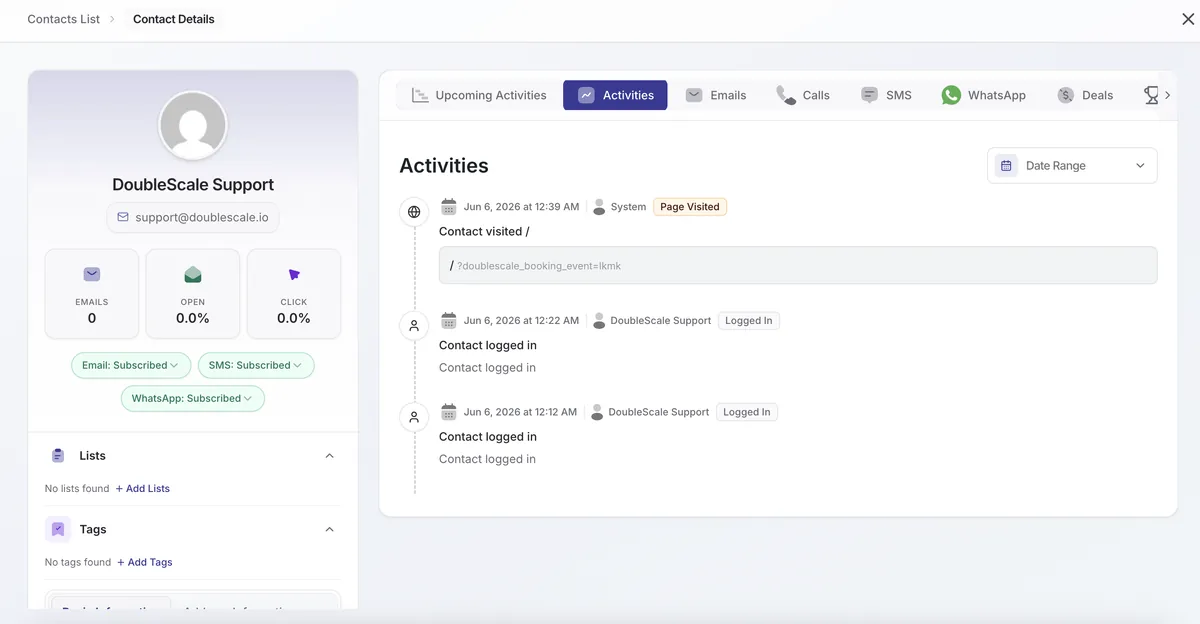The width and height of the screenshot is (1200, 624).
Task: Collapse the Tags section chevron
Action: (x=330, y=530)
